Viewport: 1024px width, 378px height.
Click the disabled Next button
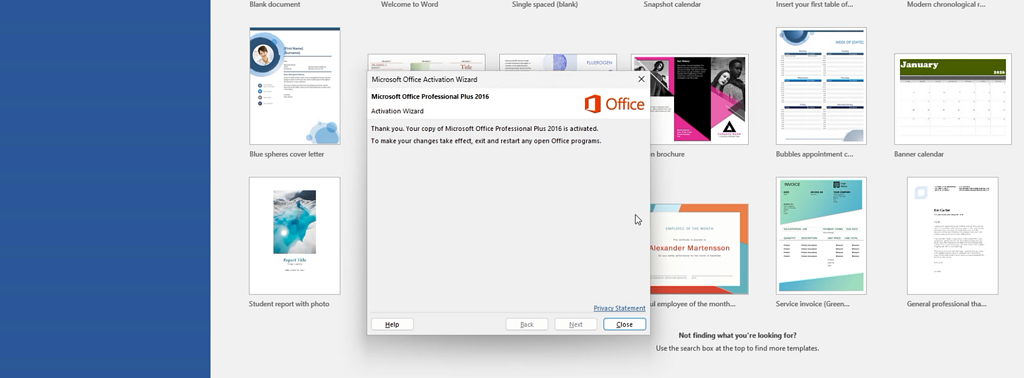[x=575, y=324]
